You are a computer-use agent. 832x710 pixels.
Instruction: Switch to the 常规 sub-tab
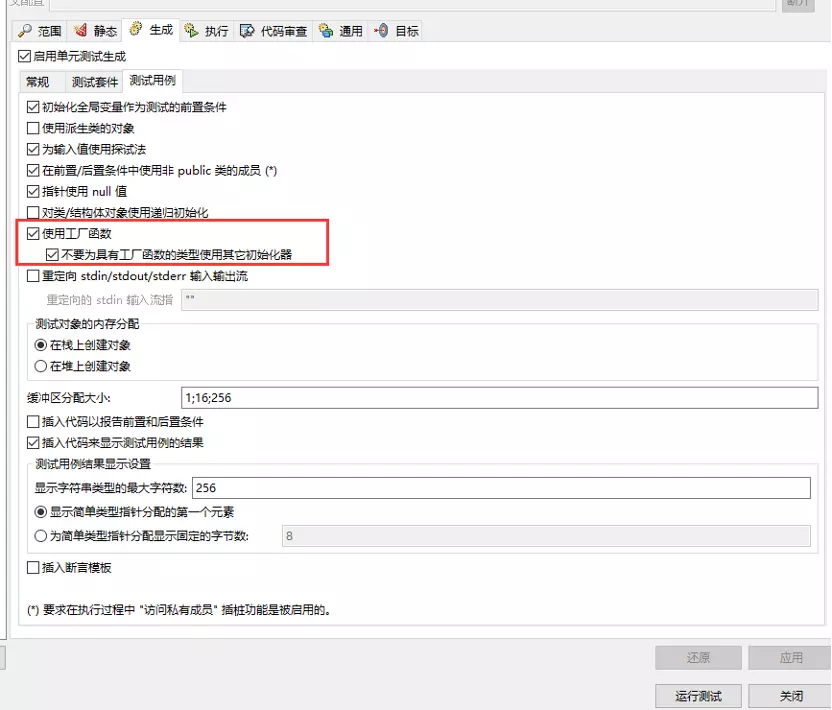pos(38,82)
